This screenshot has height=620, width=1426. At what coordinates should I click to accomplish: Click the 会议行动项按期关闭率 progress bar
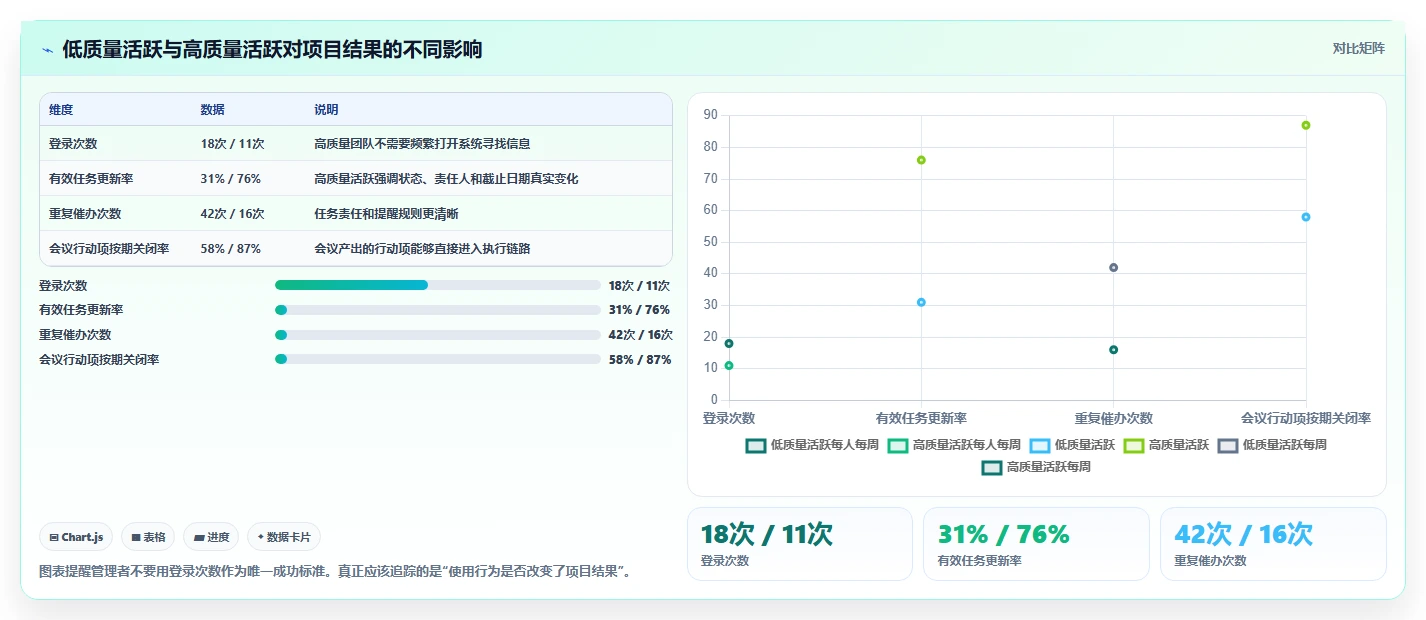[438, 359]
